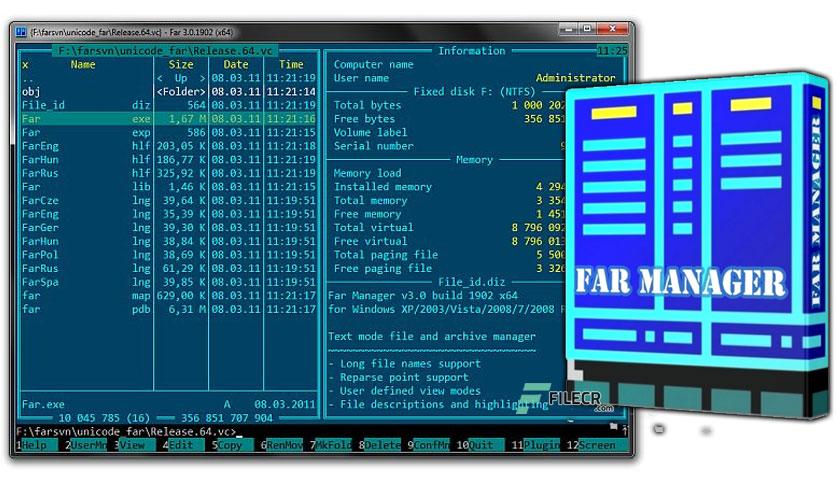Click the 5 Copy function key
836x484 pixels.
coord(232,445)
